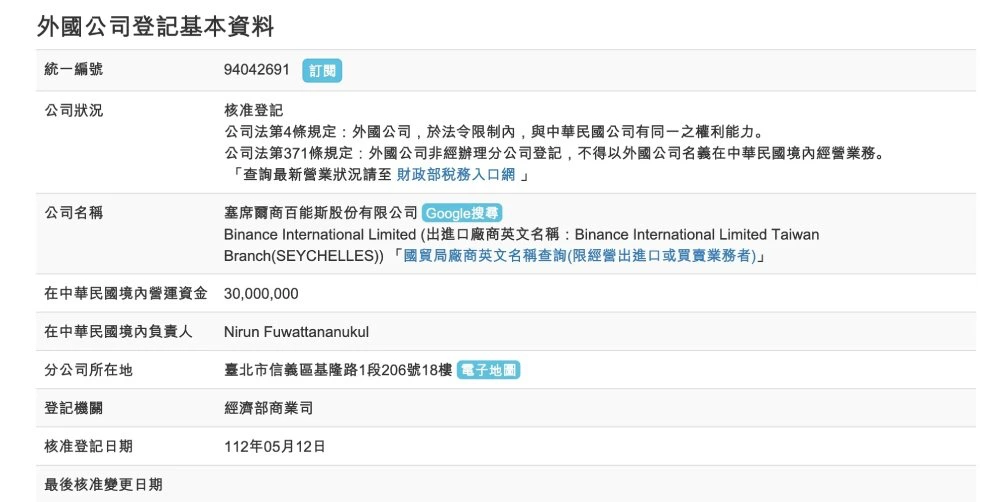Select the status text 核准登記
This screenshot has width=1000, height=502.
click(x=253, y=110)
